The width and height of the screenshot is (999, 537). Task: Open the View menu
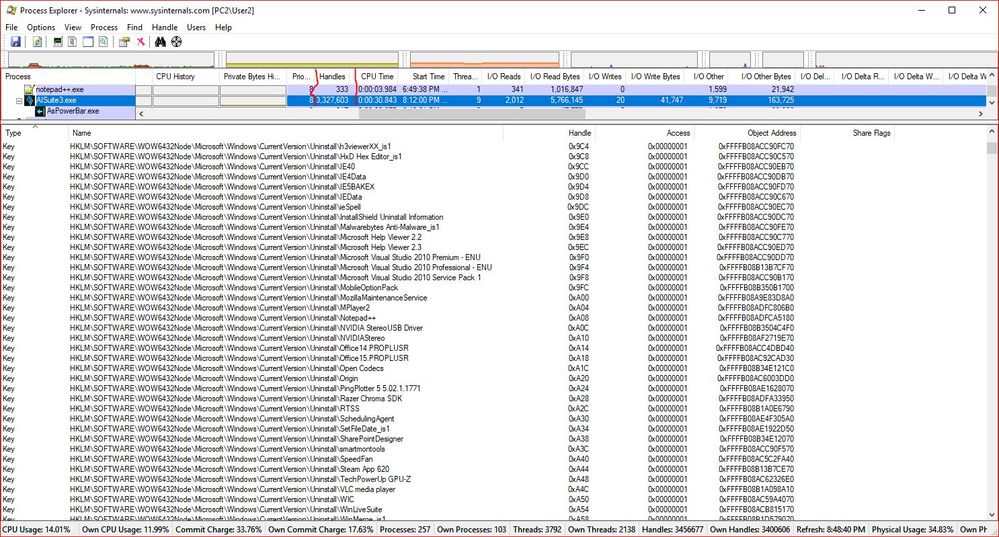73,27
